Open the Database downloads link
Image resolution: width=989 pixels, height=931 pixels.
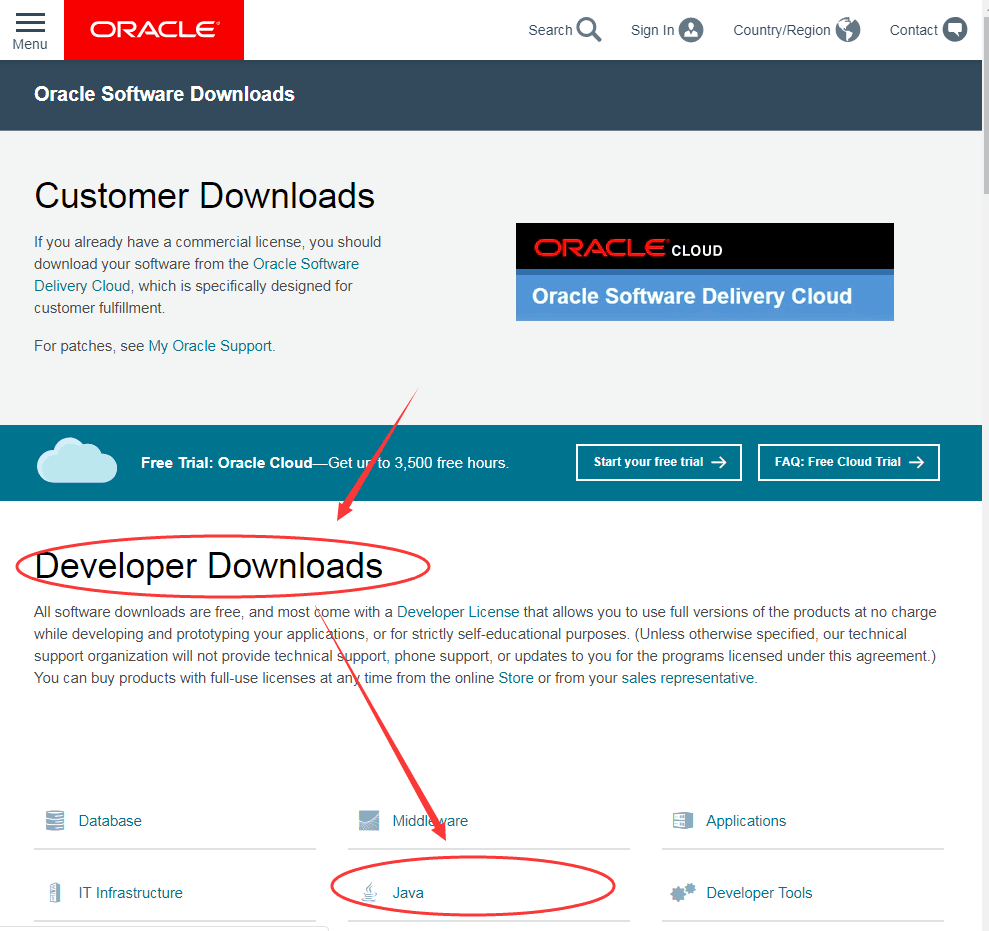110,821
